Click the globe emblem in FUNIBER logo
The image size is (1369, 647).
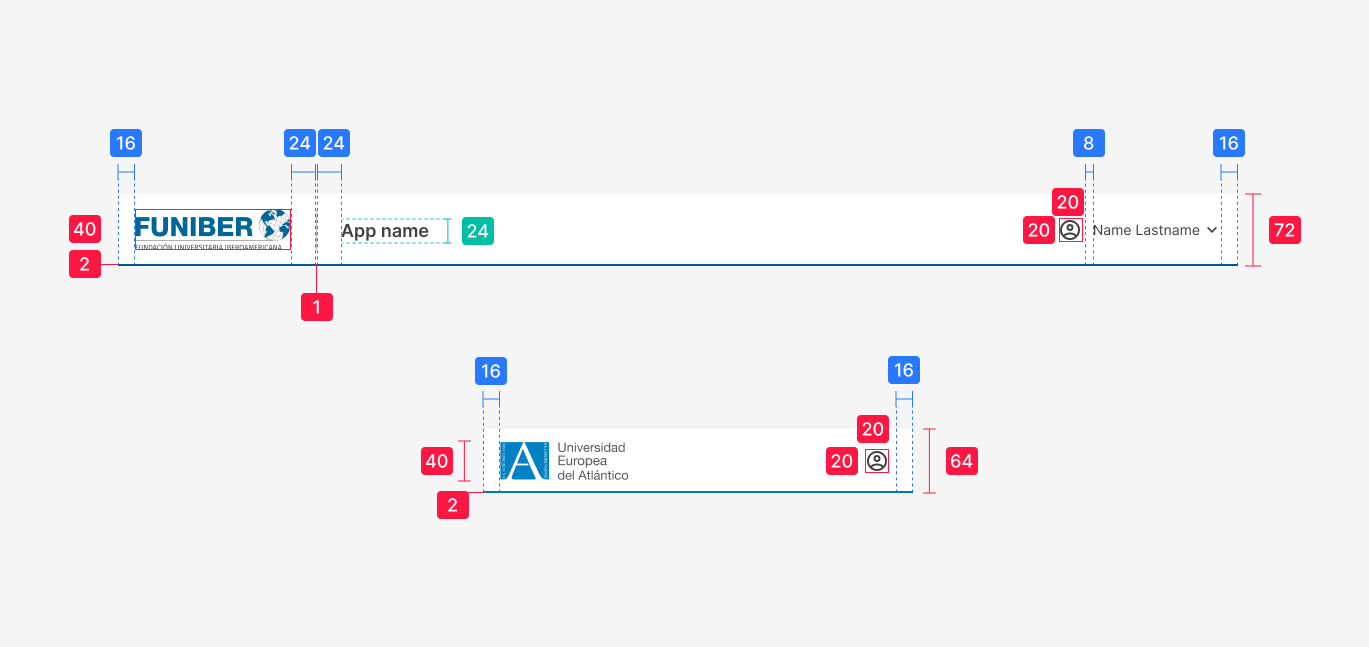point(274,224)
